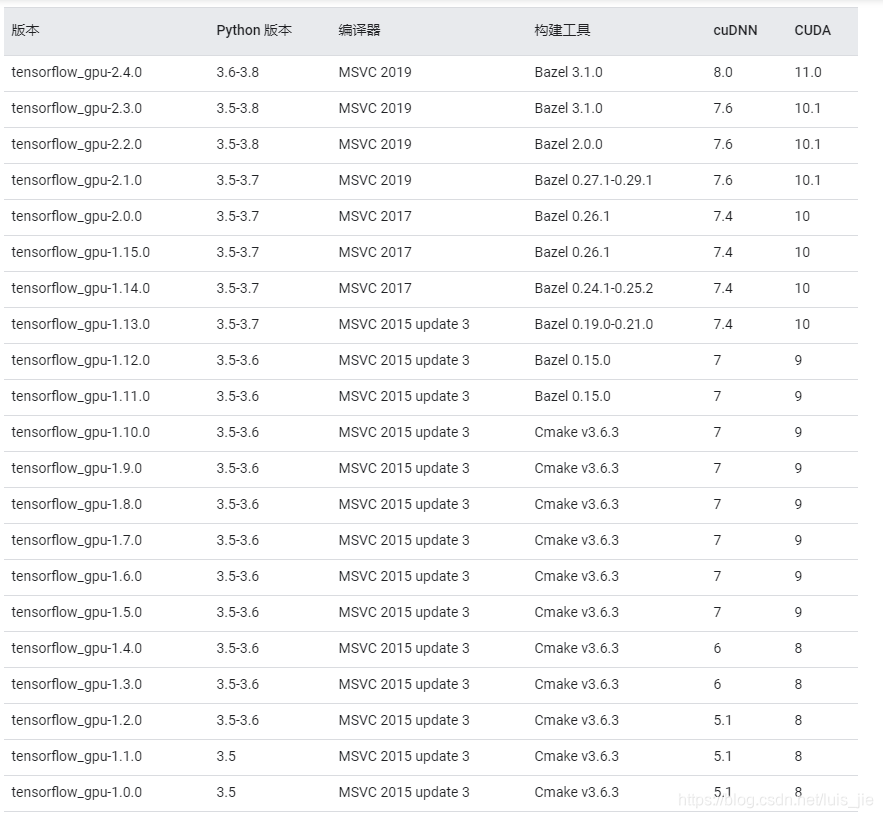
Task: Click Bazel 0.27.1-0.29.1 build tool cell
Action: point(593,180)
